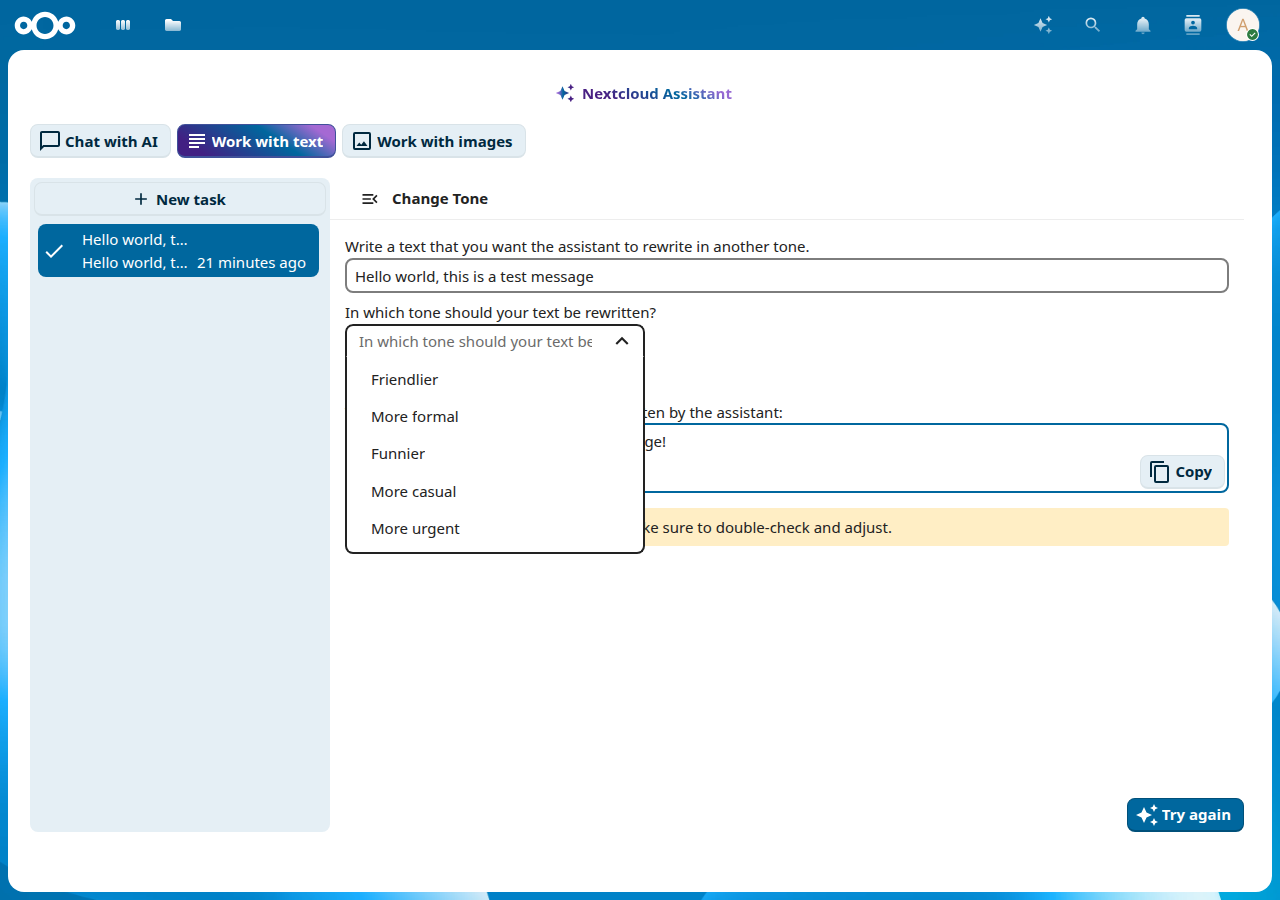Switch to the Chat with AI tab
This screenshot has height=900, width=1280.
click(99, 141)
